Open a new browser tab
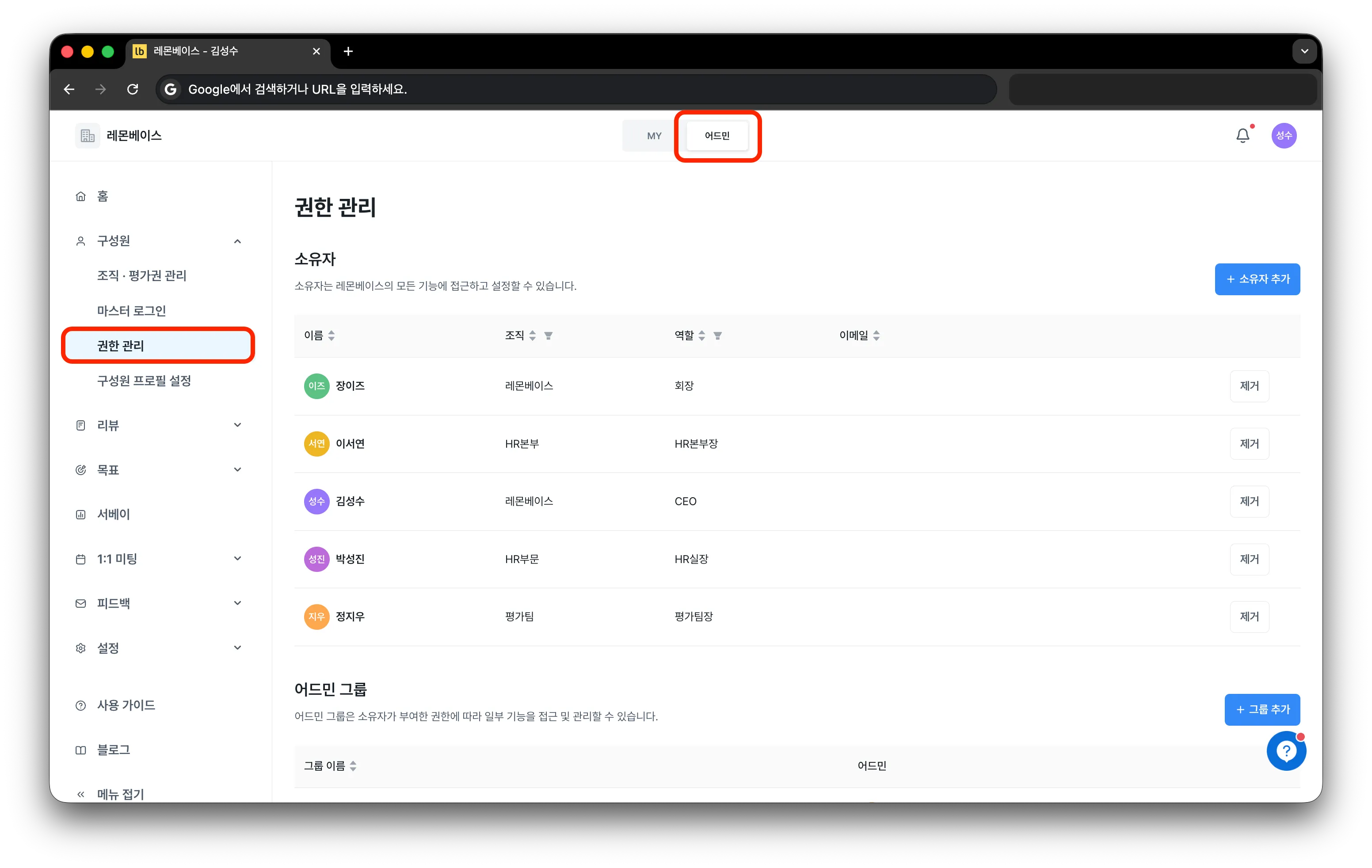Image resolution: width=1372 pixels, height=868 pixels. [x=348, y=51]
